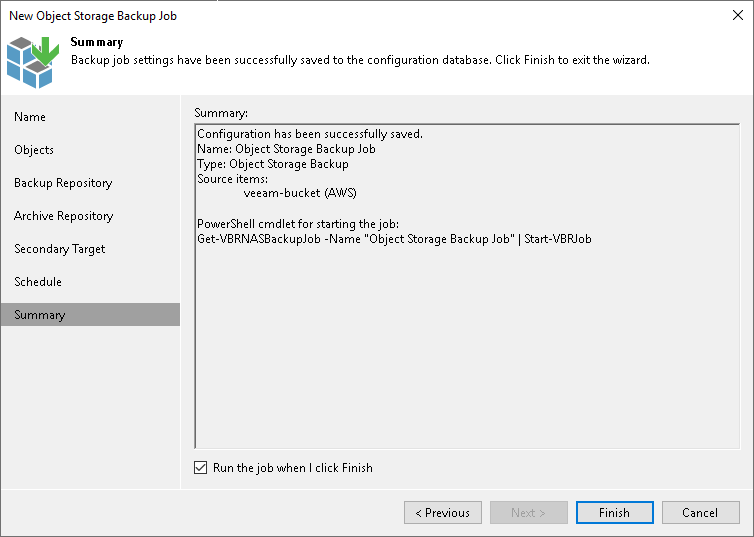Viewport: 754px width, 537px height.
Task: Click the veeam-bucket (AWS) source item
Action: (x=300, y=193)
